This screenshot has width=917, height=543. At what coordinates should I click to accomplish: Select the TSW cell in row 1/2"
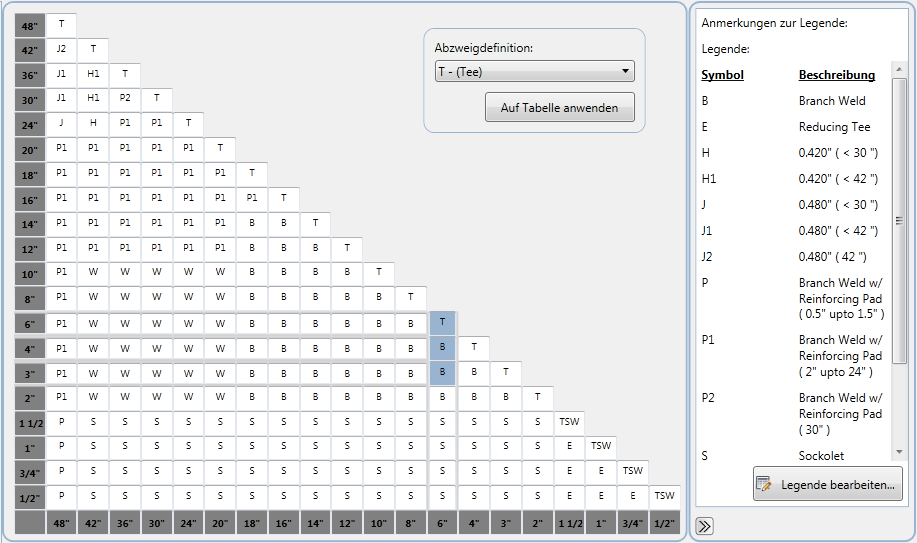pos(664,496)
